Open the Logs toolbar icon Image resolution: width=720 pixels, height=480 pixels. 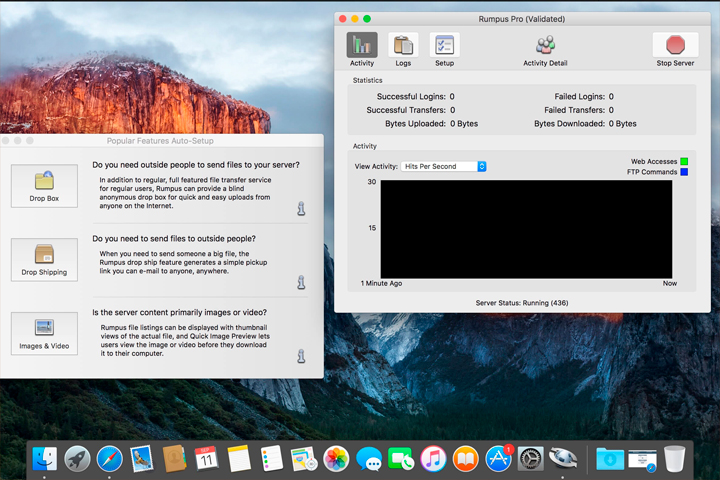pyautogui.click(x=403, y=50)
